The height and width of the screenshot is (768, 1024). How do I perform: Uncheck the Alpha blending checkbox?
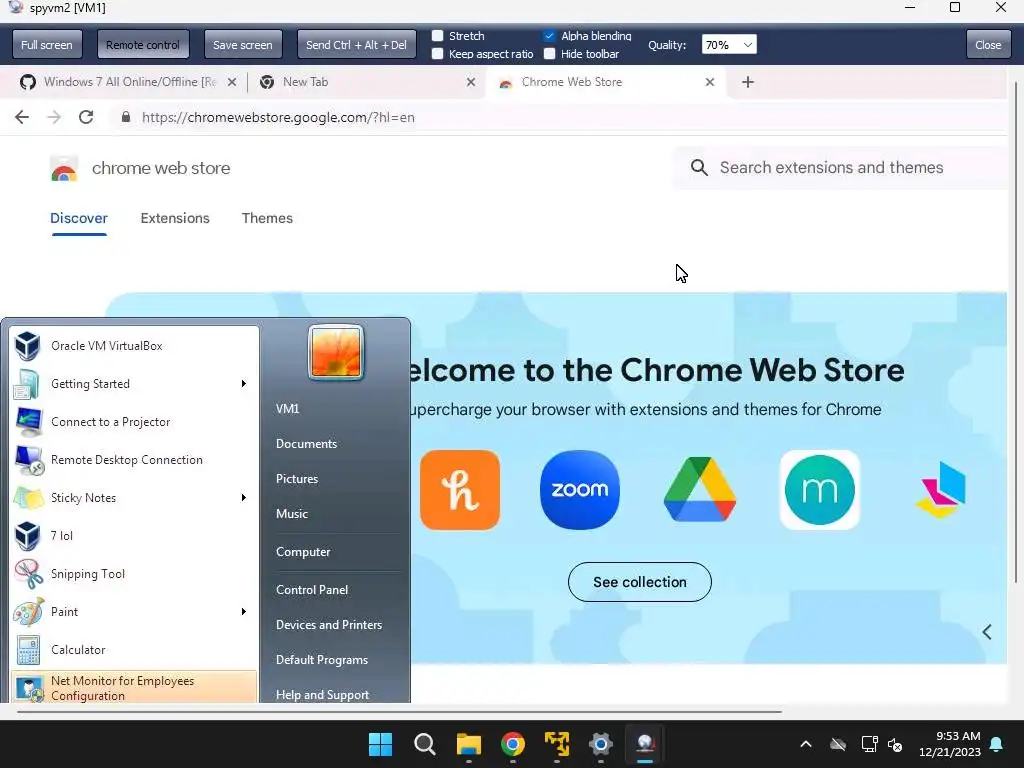pyautogui.click(x=549, y=36)
